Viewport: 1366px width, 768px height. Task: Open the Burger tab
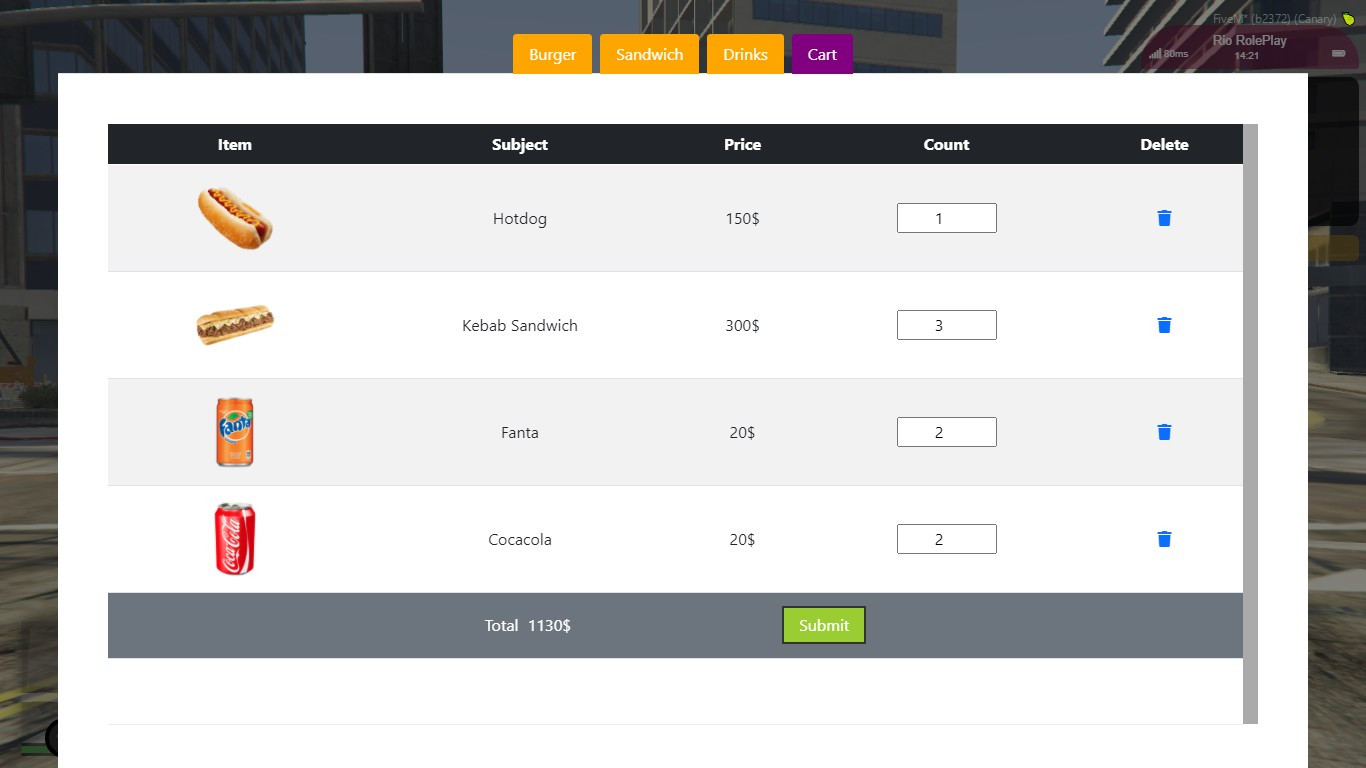tap(552, 54)
